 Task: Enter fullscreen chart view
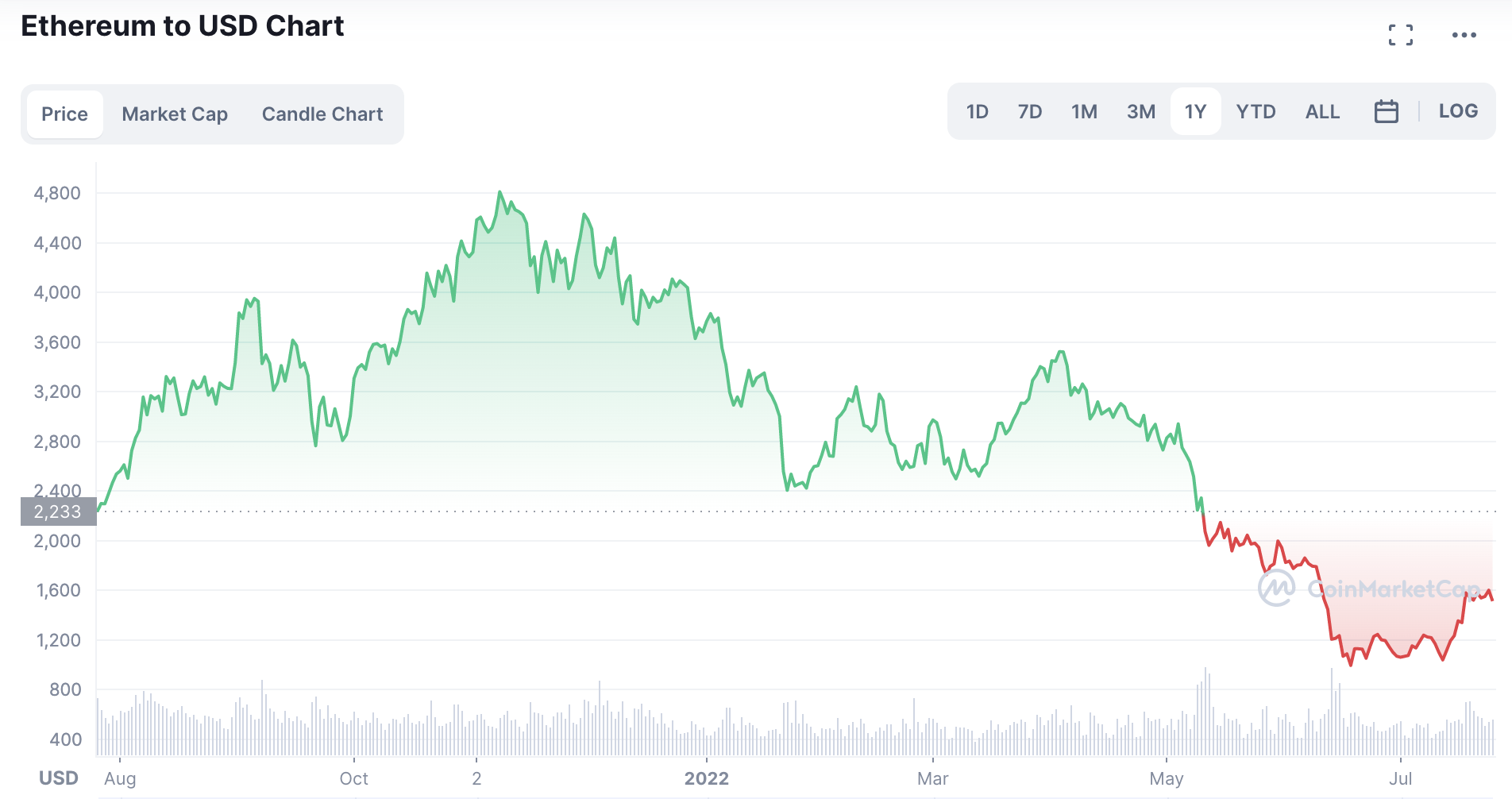click(x=1401, y=35)
